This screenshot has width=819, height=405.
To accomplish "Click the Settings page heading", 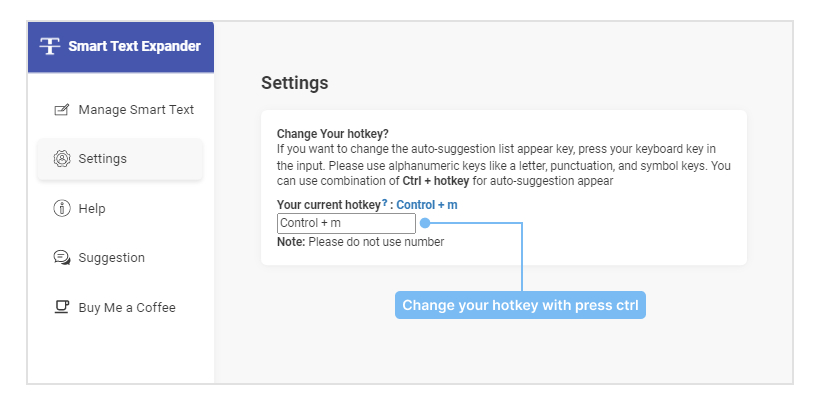I will coord(295,83).
